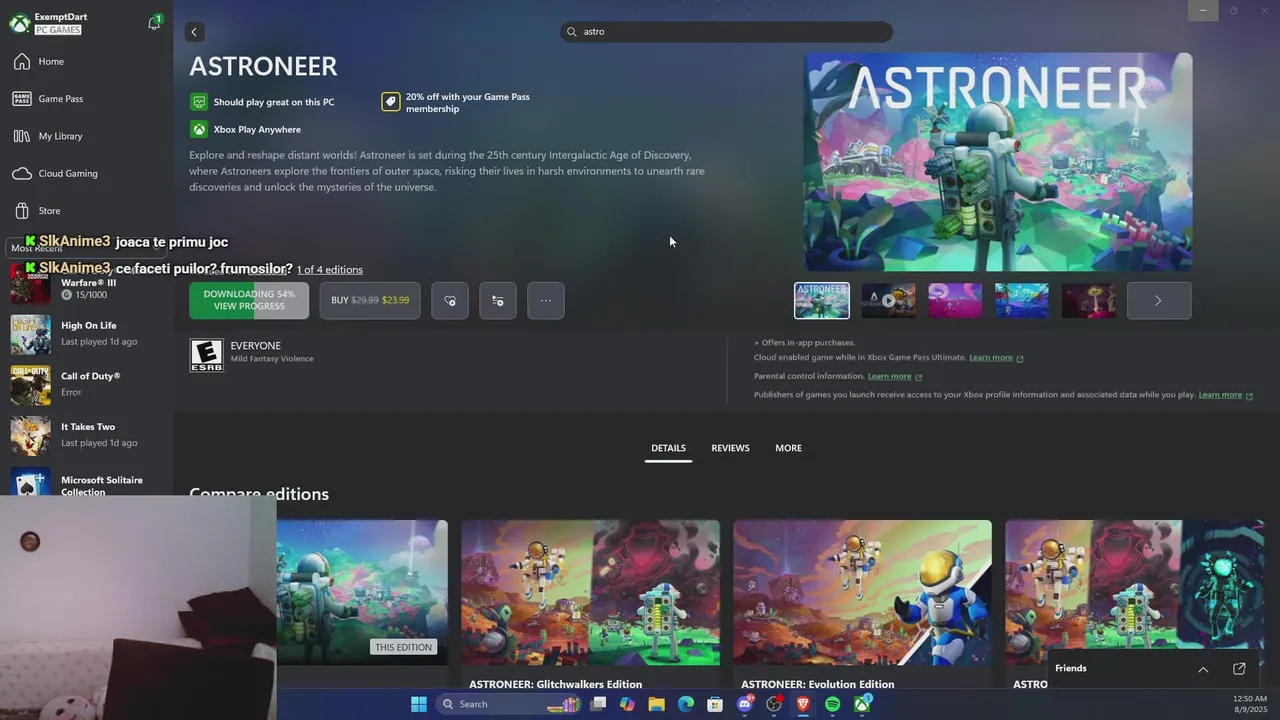Select the first ASTRONEER screenshot thumbnail

(x=822, y=300)
